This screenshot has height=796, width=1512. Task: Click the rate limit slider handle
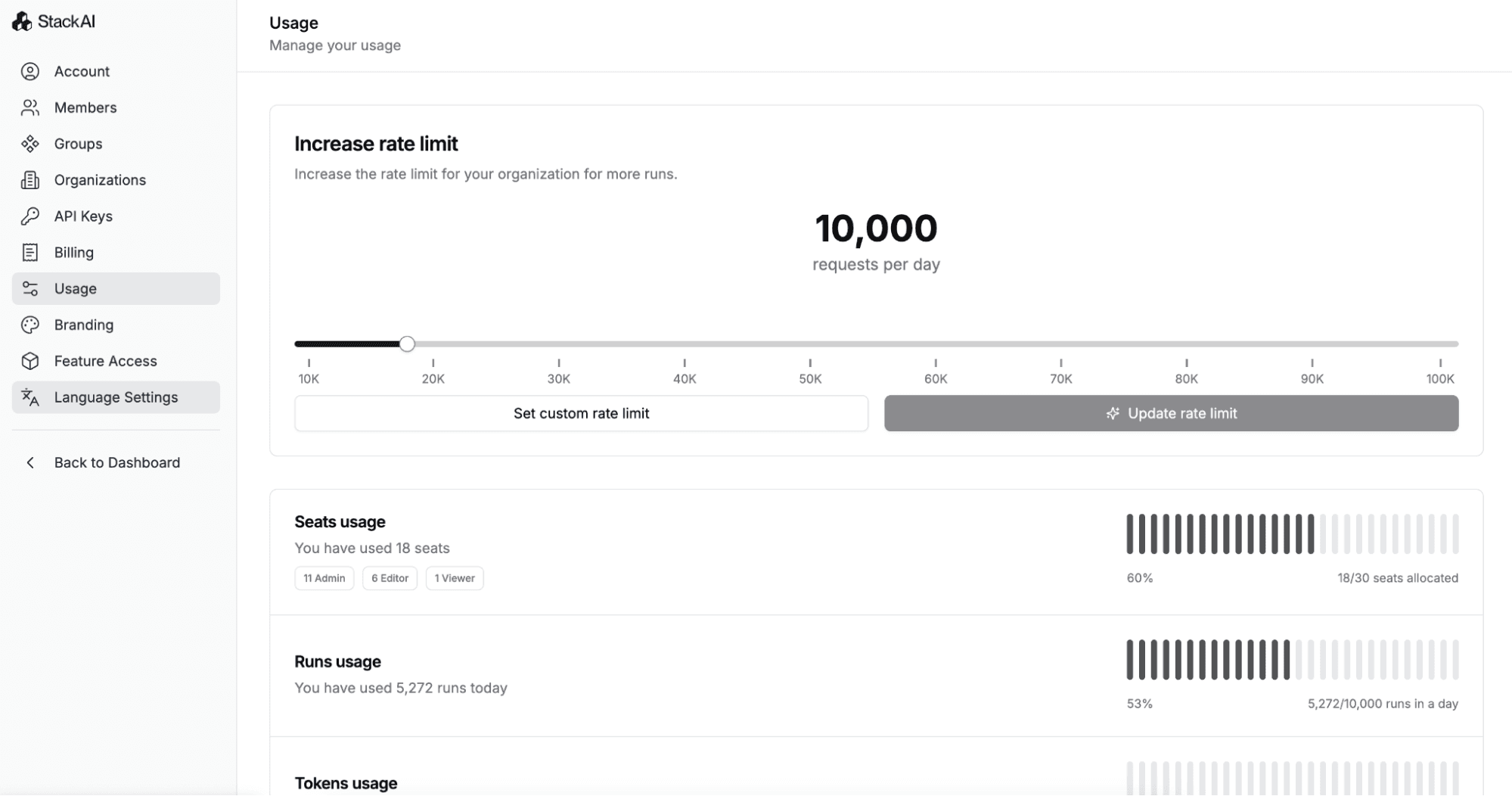[407, 344]
